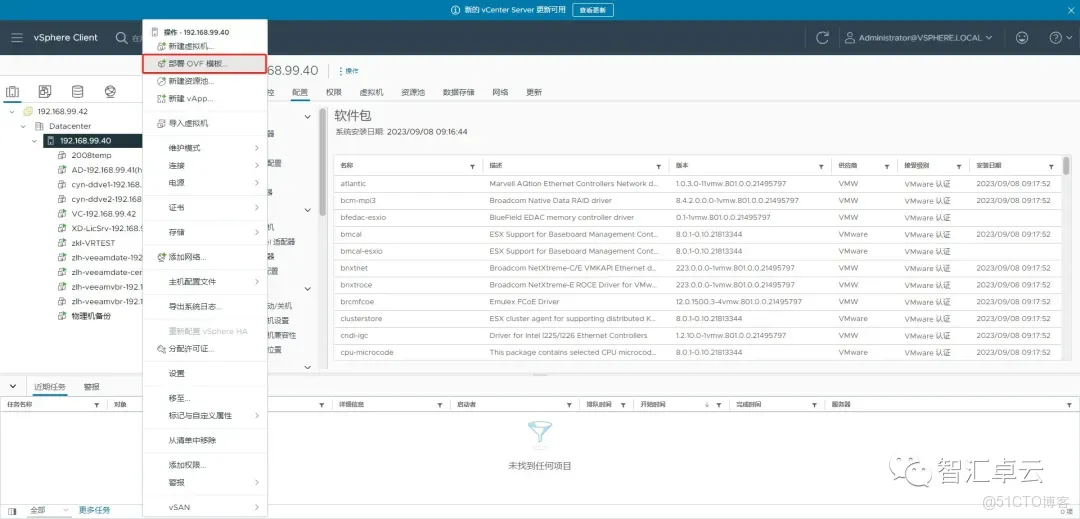1080x519 pixels.
Task: Filter the 任务名称 column in tasks
Action: tap(96, 405)
